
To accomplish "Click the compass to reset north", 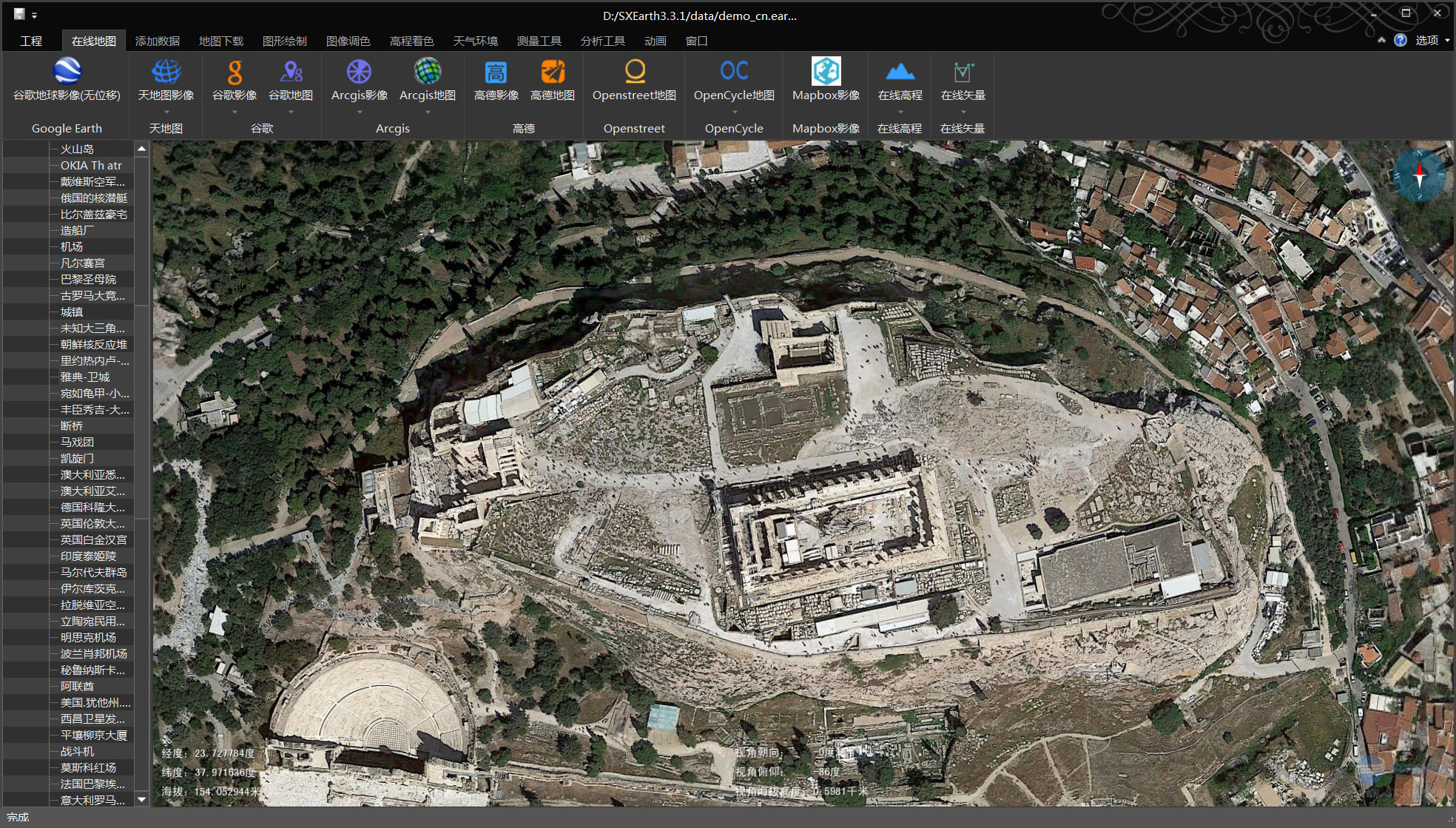I will [x=1420, y=175].
